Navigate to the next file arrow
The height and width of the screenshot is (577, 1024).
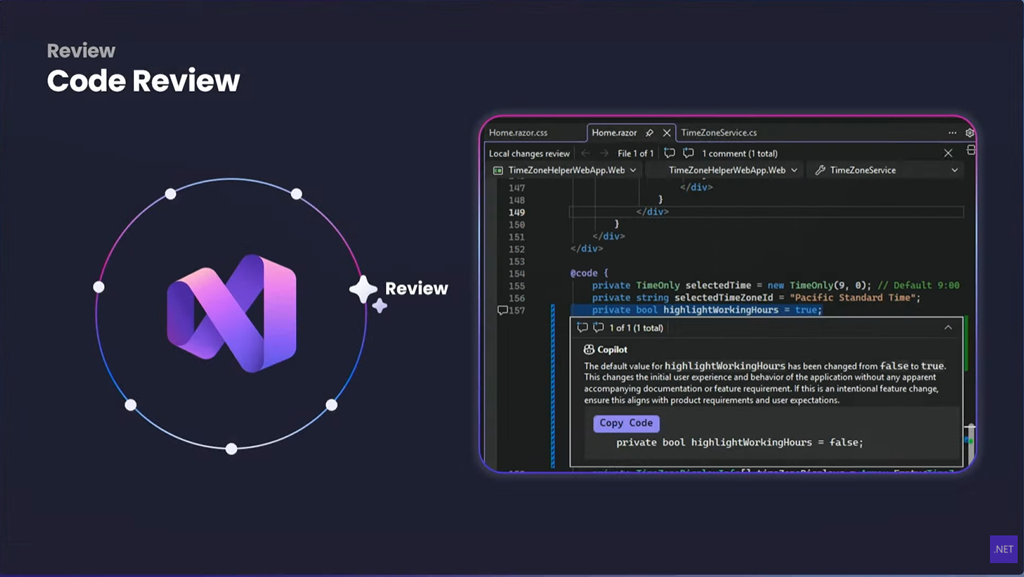(604, 153)
